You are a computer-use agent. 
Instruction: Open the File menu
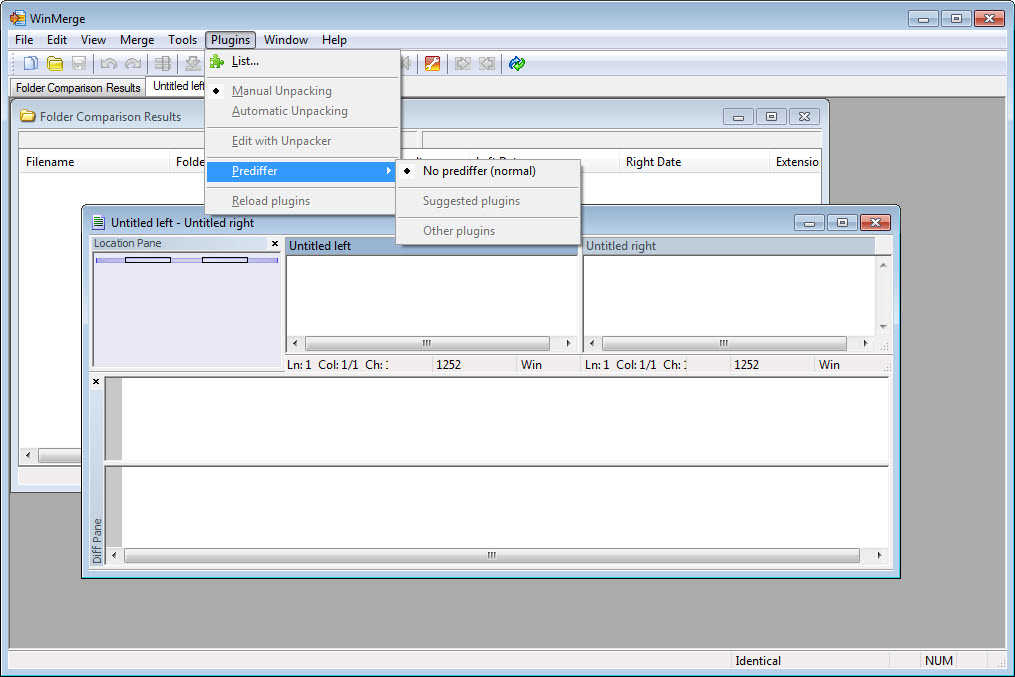(24, 39)
